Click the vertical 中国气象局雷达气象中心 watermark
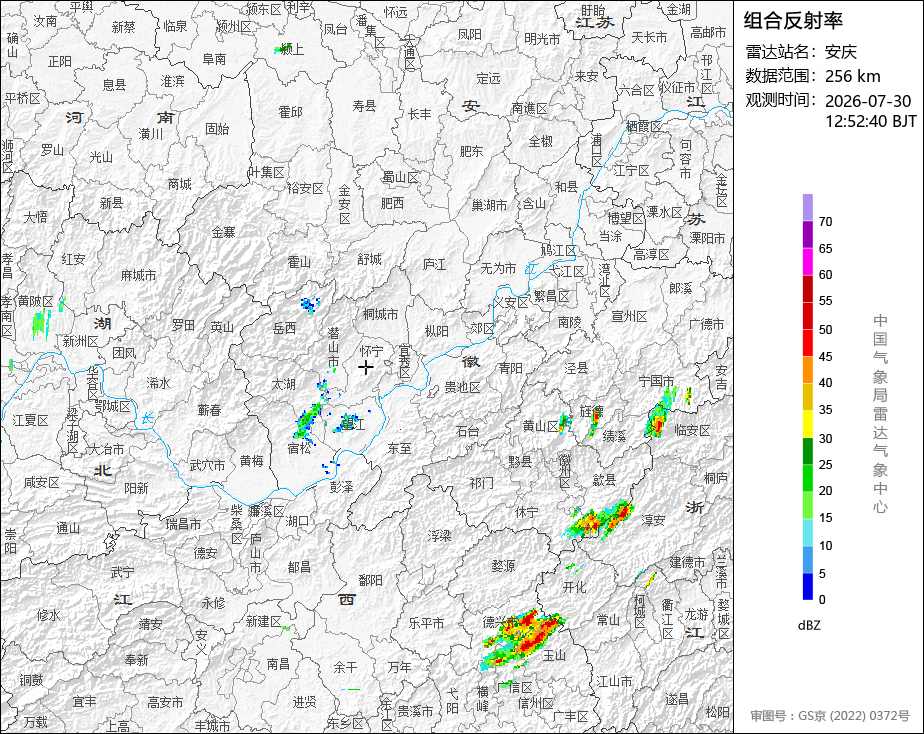 click(880, 414)
